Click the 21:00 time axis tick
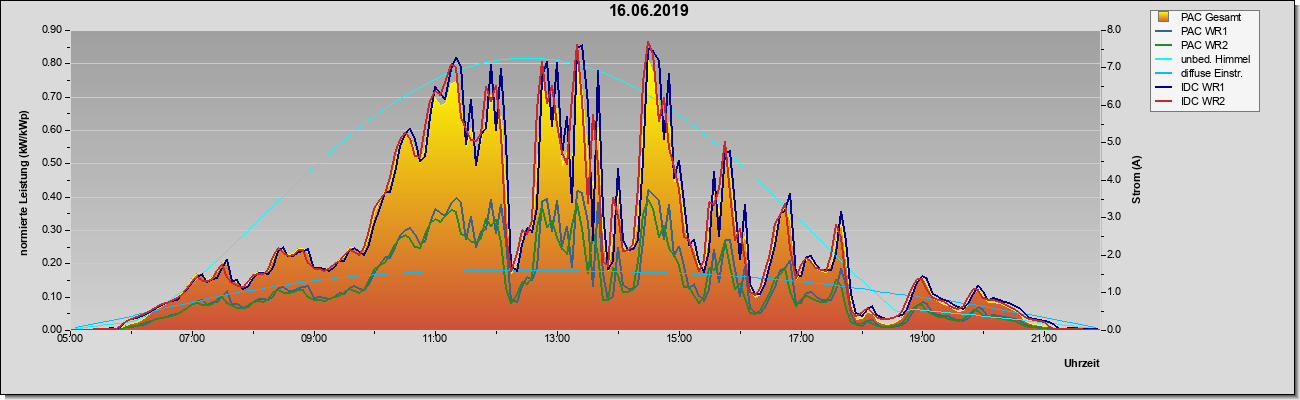Image resolution: width=1300 pixels, height=400 pixels. tap(1044, 339)
